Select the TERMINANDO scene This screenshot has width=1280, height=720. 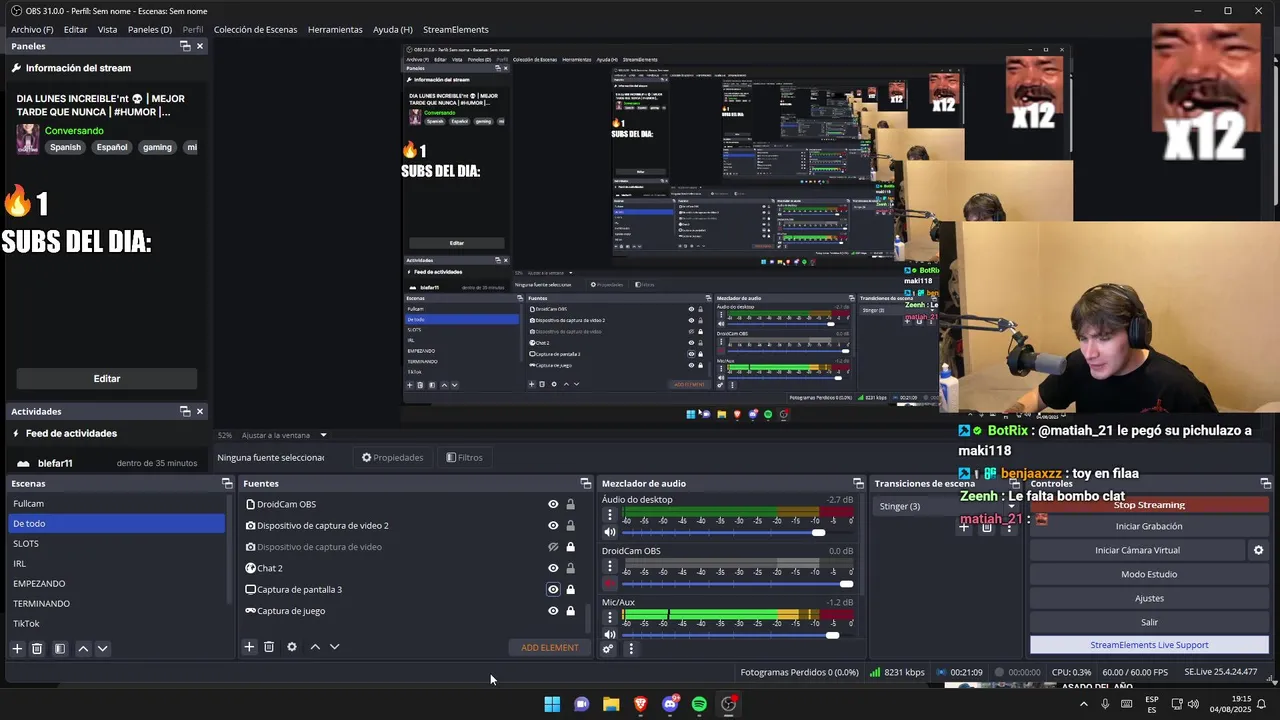pos(116,604)
